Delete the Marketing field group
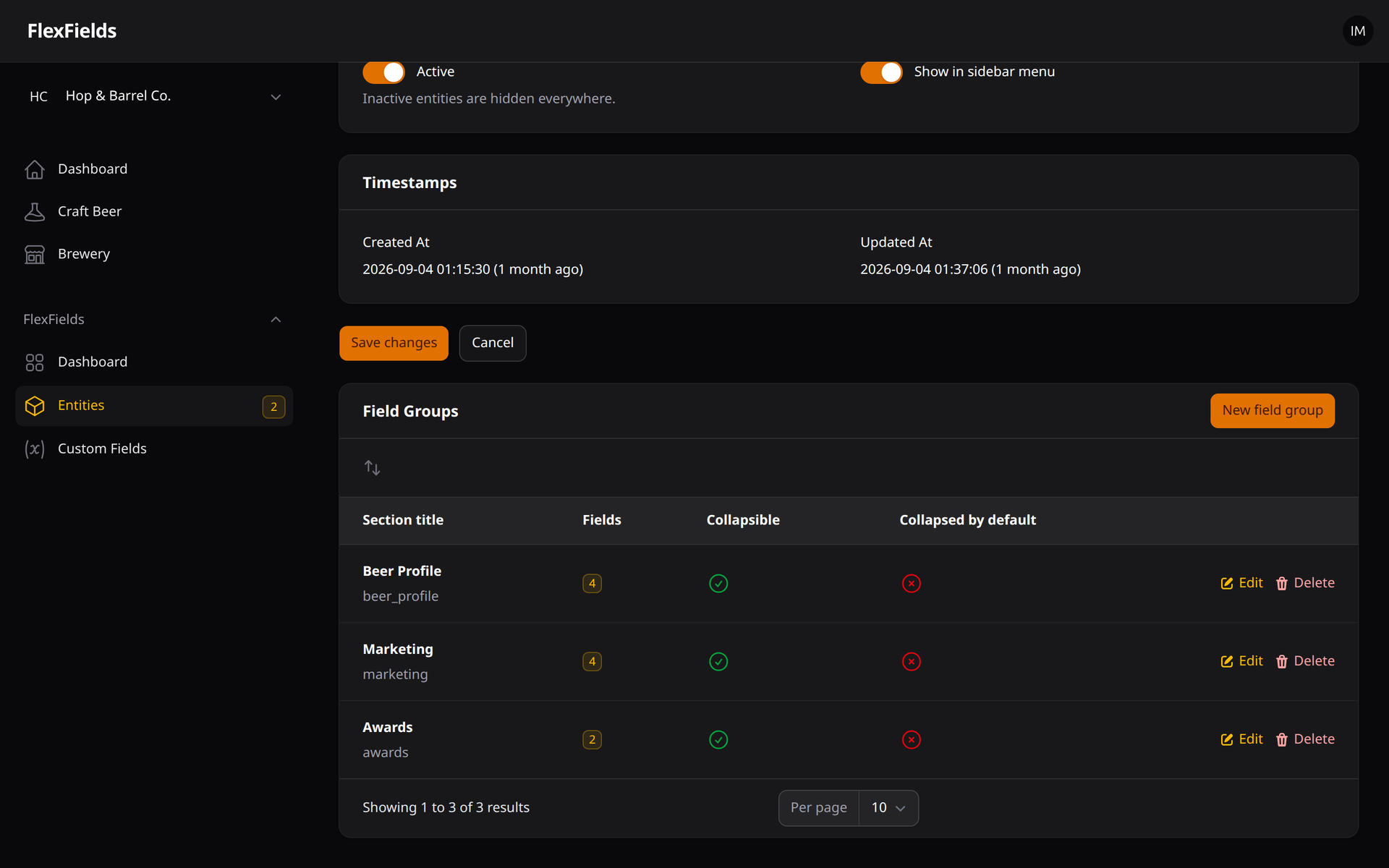Viewport: 1389px width, 868px height. (x=1305, y=661)
